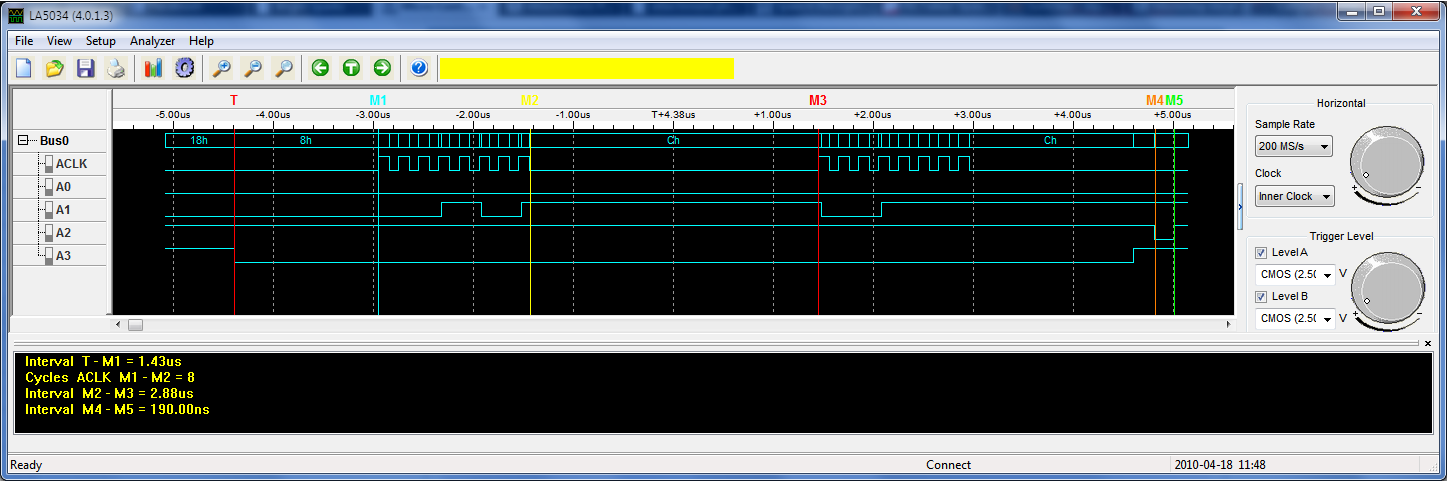Image resolution: width=1448 pixels, height=481 pixels.
Task: Open the Sample Rate 200 MS/s dropdown
Action: (1294, 147)
